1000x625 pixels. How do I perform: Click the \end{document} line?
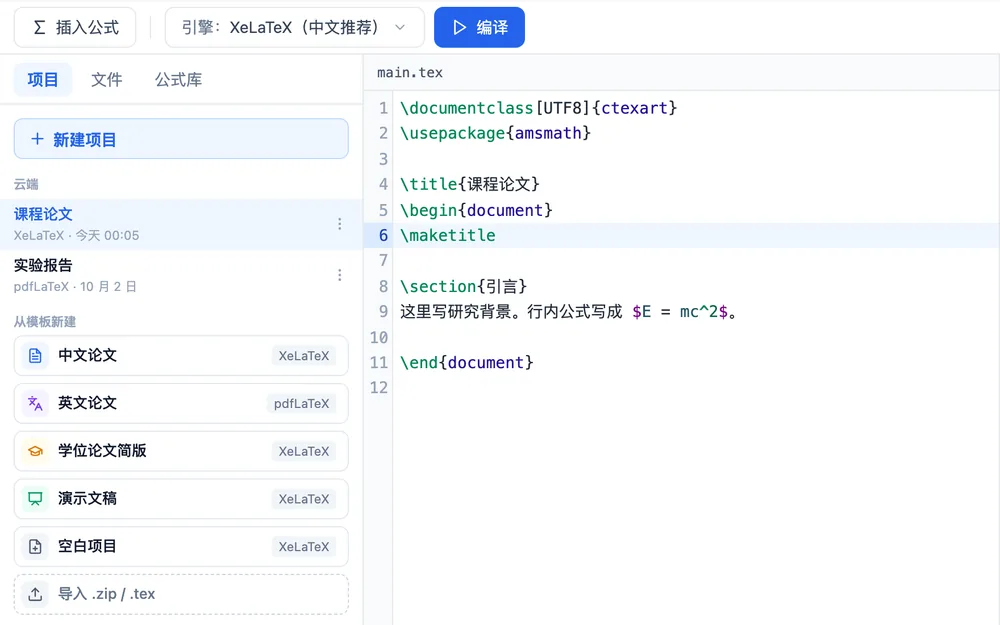click(466, 363)
